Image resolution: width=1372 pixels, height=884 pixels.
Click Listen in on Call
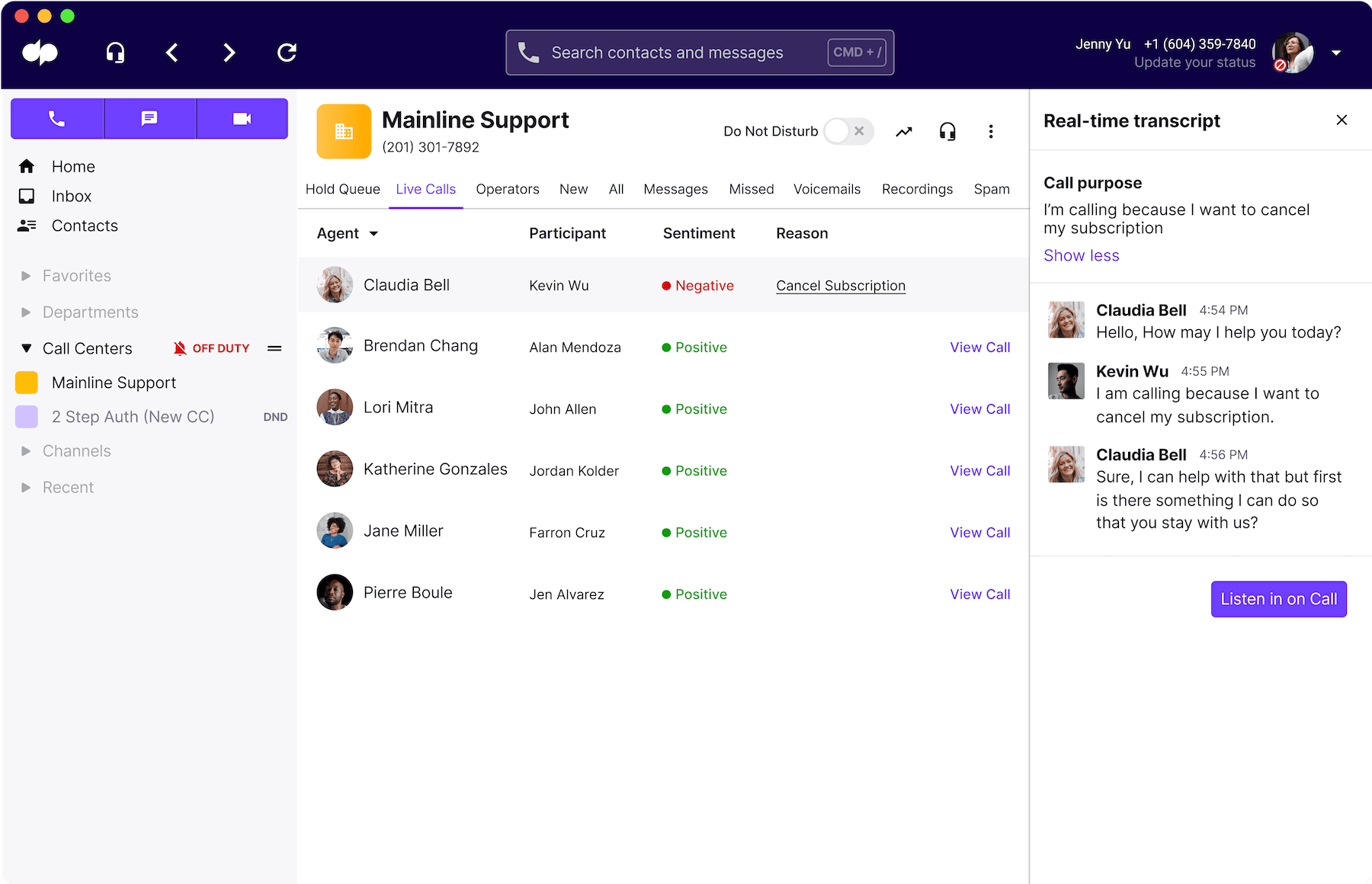pyautogui.click(x=1278, y=599)
